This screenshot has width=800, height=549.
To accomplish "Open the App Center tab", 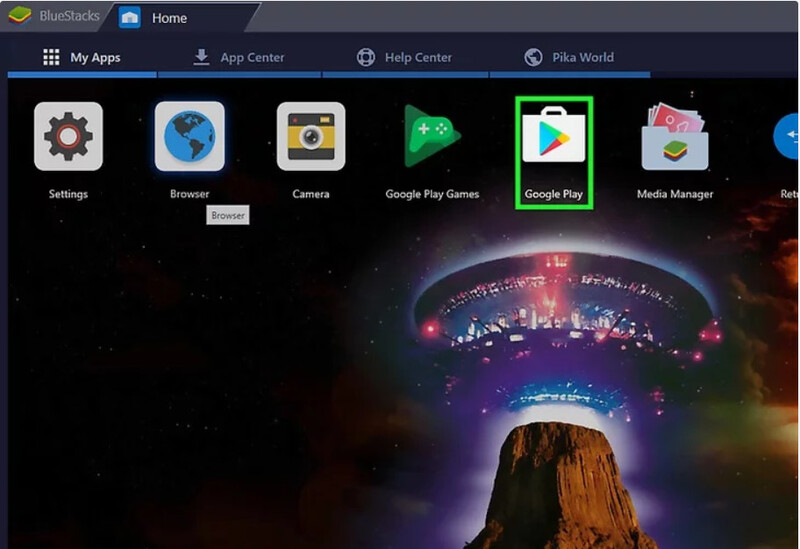I will (239, 57).
